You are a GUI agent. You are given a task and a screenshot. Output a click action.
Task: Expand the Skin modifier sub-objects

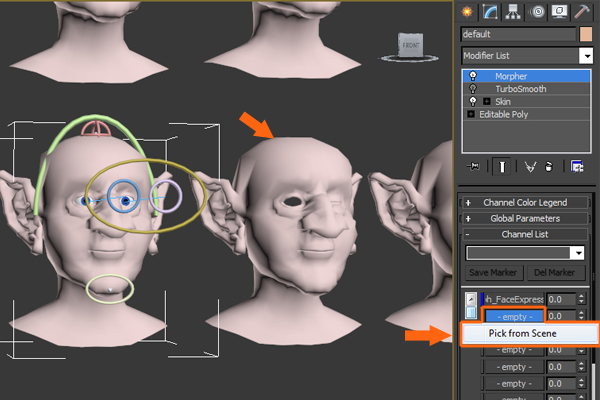pos(487,101)
